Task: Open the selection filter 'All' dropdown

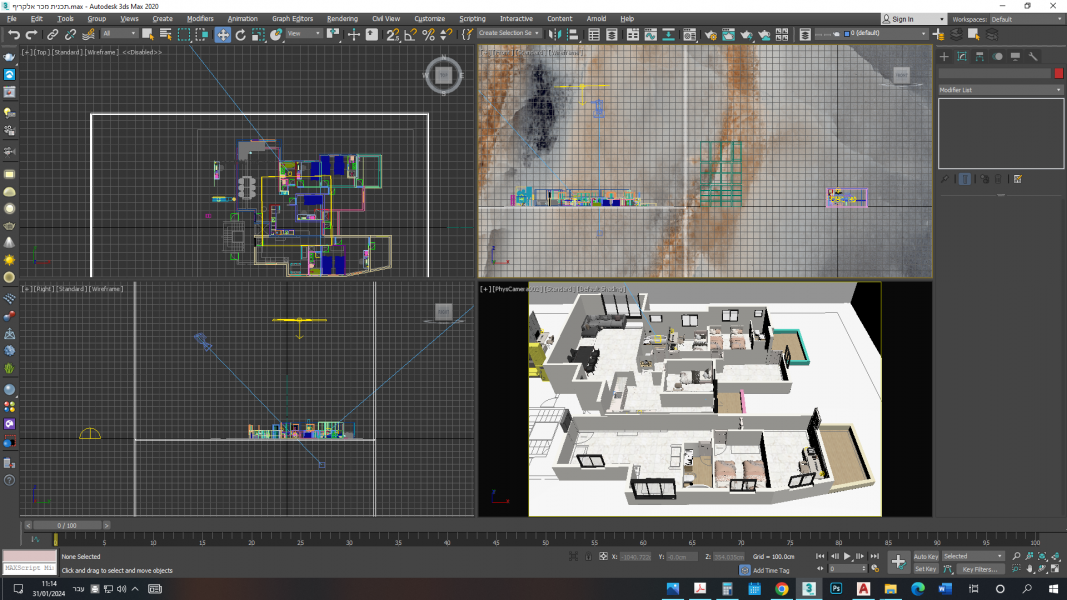Action: 120,34
